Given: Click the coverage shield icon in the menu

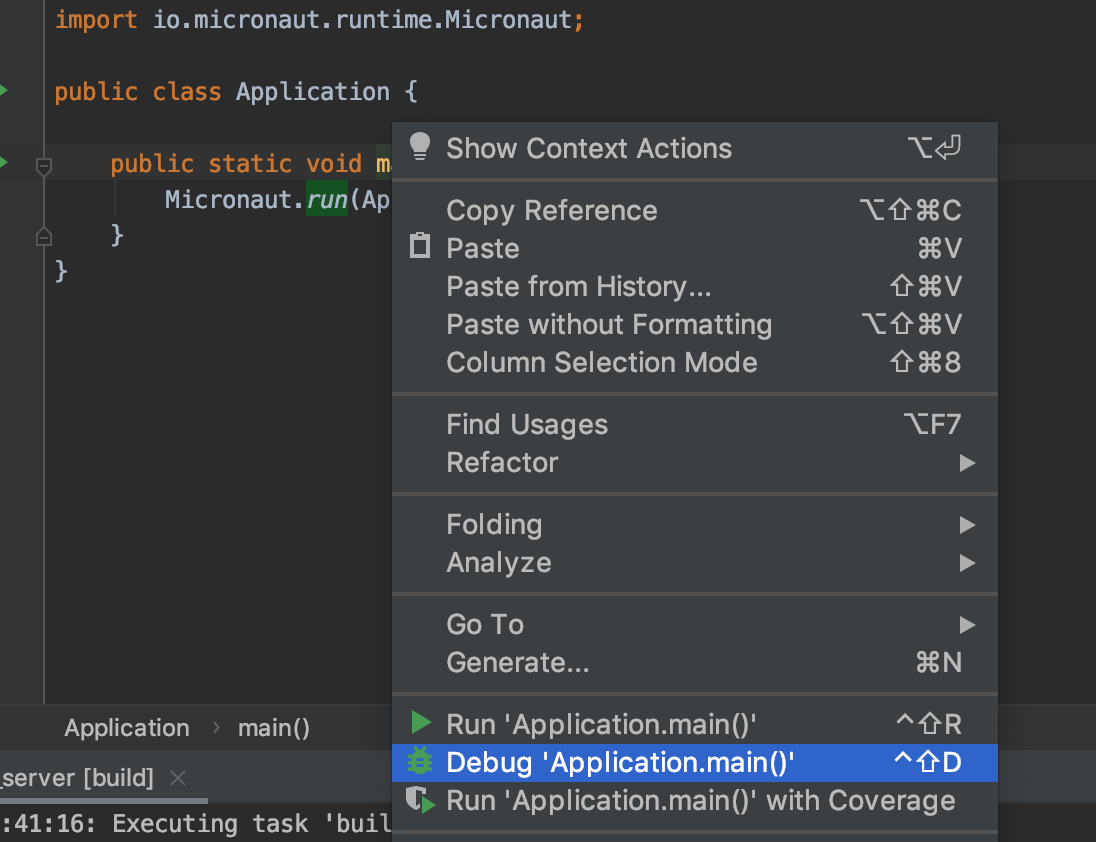Looking at the screenshot, I should (421, 800).
